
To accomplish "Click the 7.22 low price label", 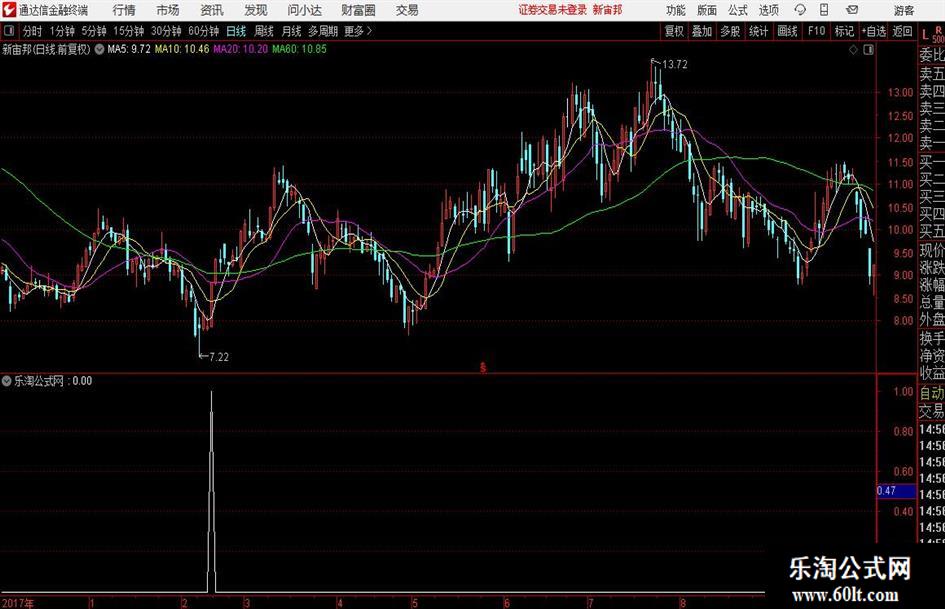I will (219, 357).
